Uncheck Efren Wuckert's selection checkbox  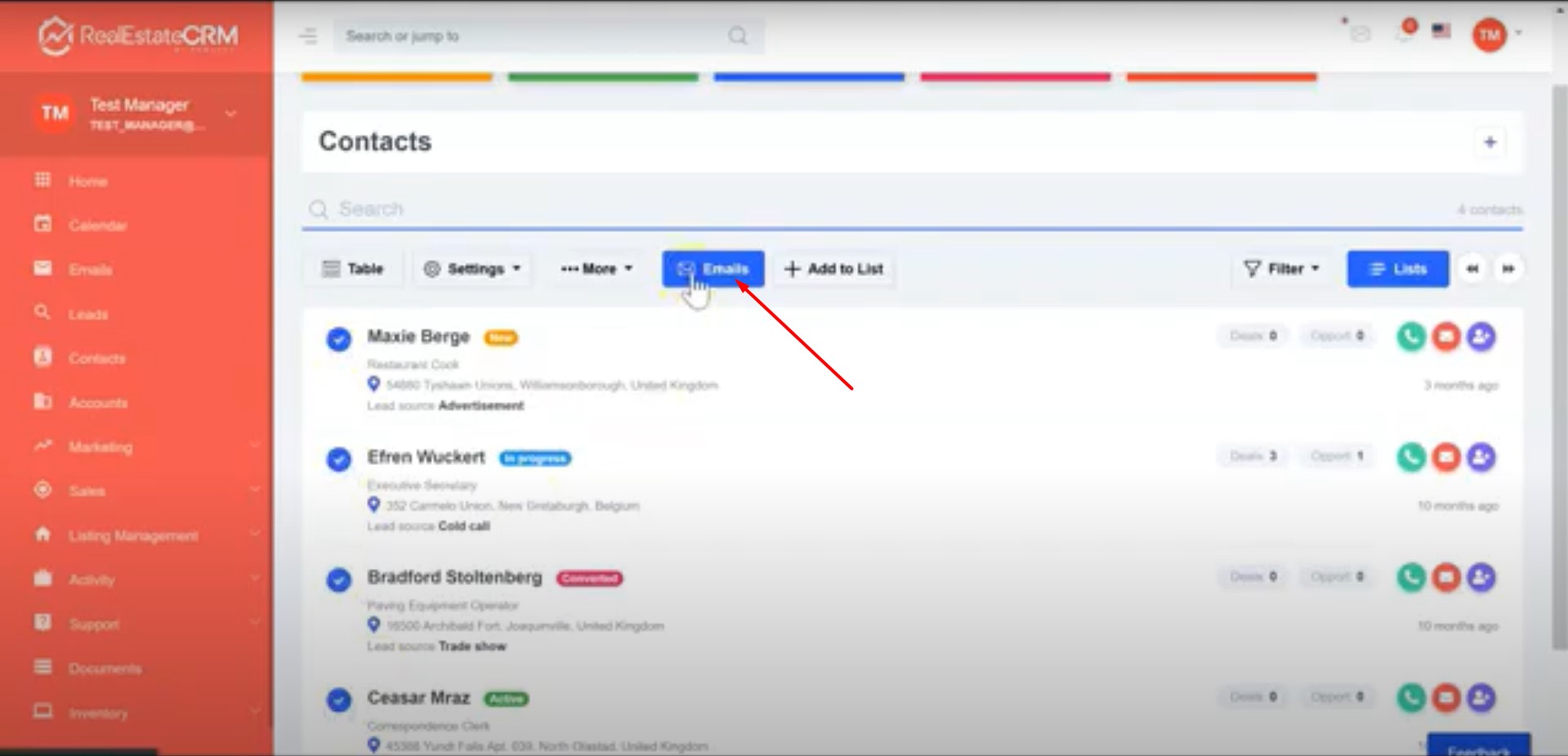[338, 459]
